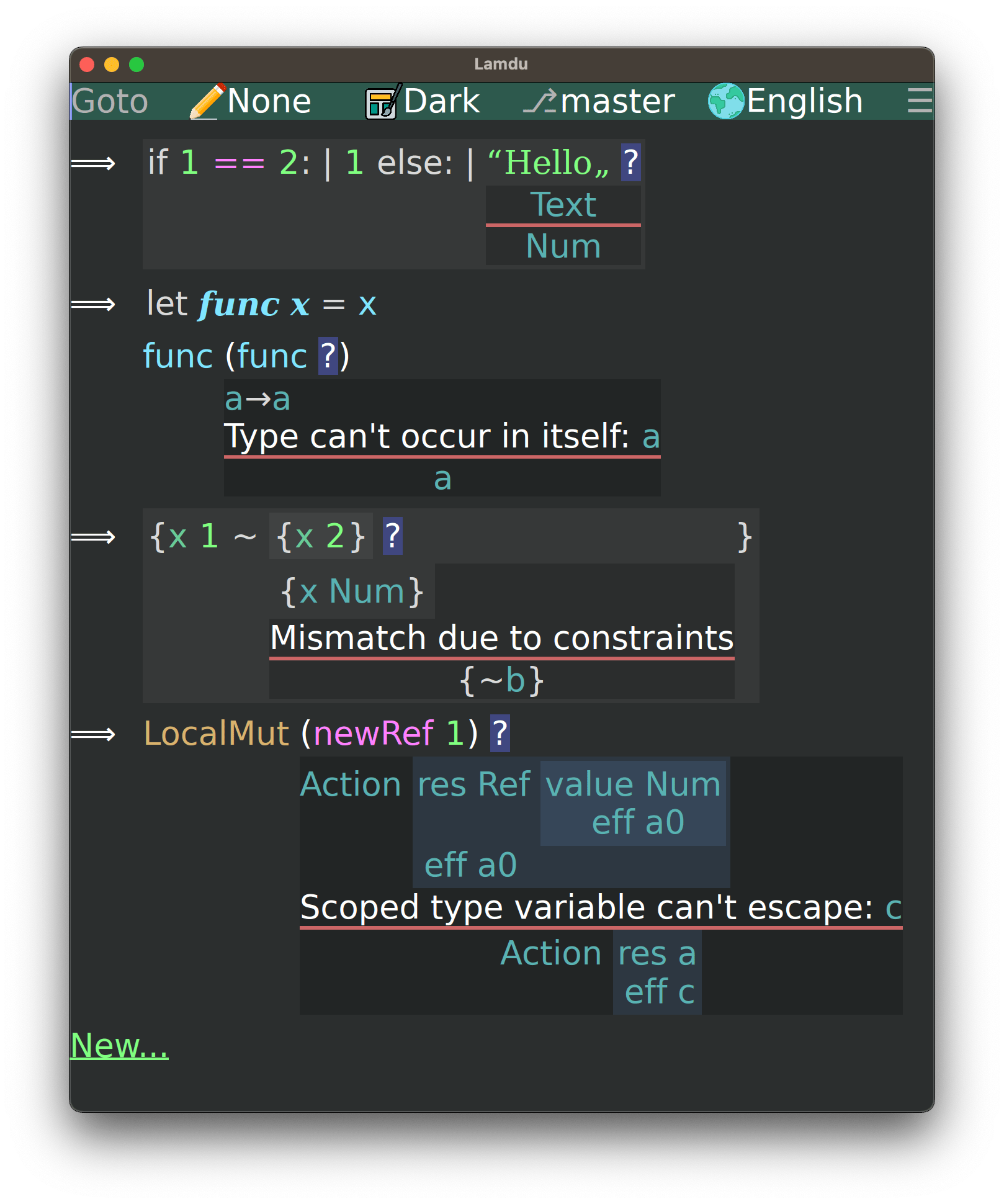Open the Goto menu
1004x1204 pixels.
tap(109, 101)
